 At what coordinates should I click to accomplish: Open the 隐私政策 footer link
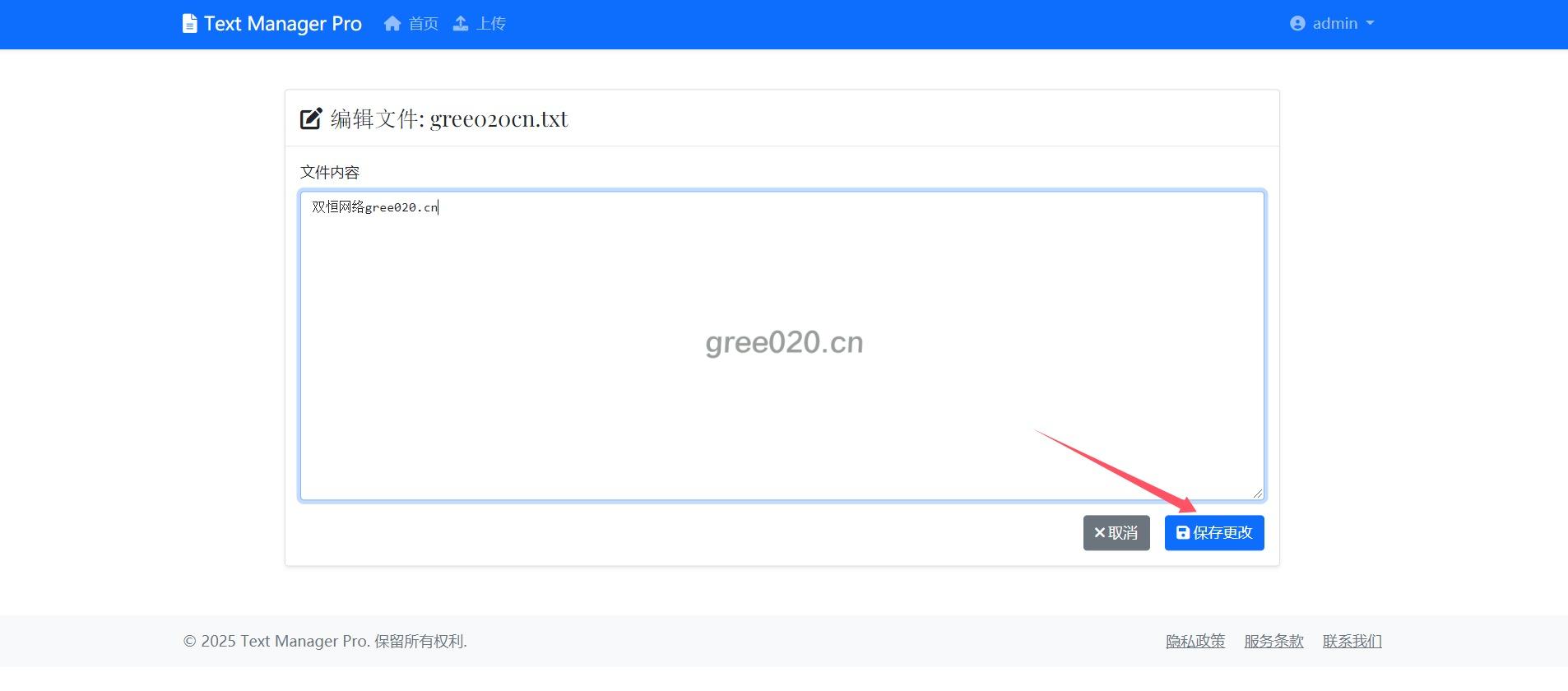tap(1195, 641)
